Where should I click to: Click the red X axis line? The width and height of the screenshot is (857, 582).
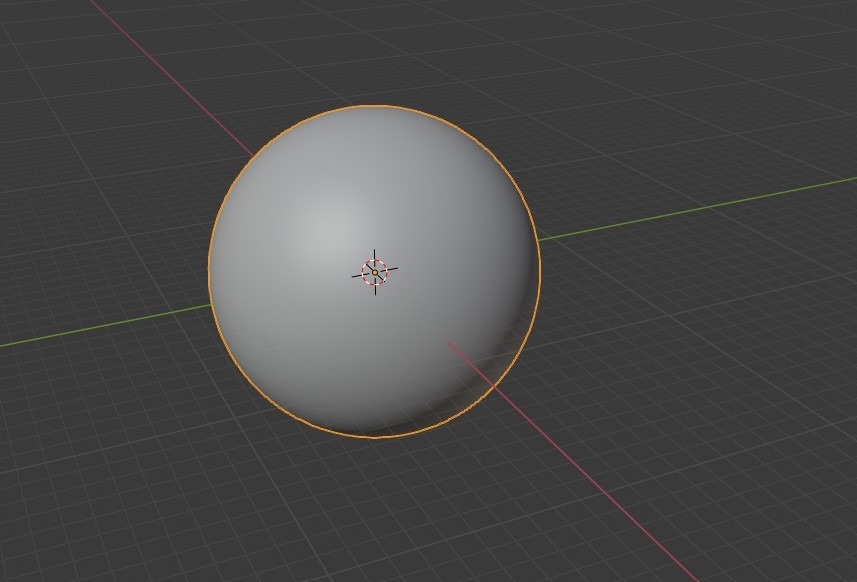(573, 461)
